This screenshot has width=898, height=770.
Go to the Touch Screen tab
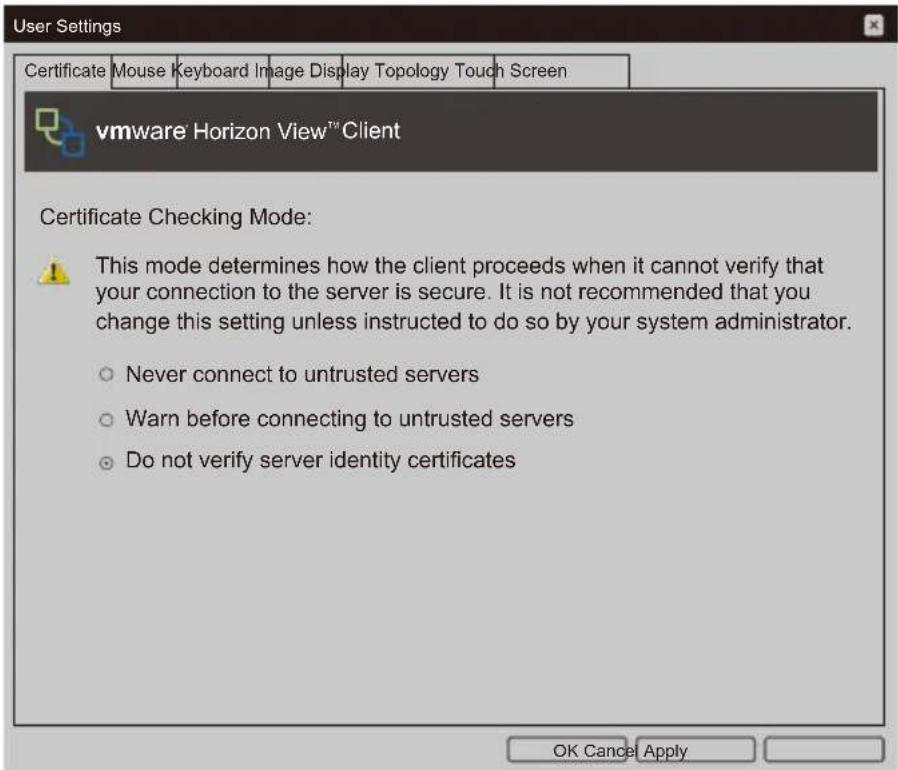(510, 71)
